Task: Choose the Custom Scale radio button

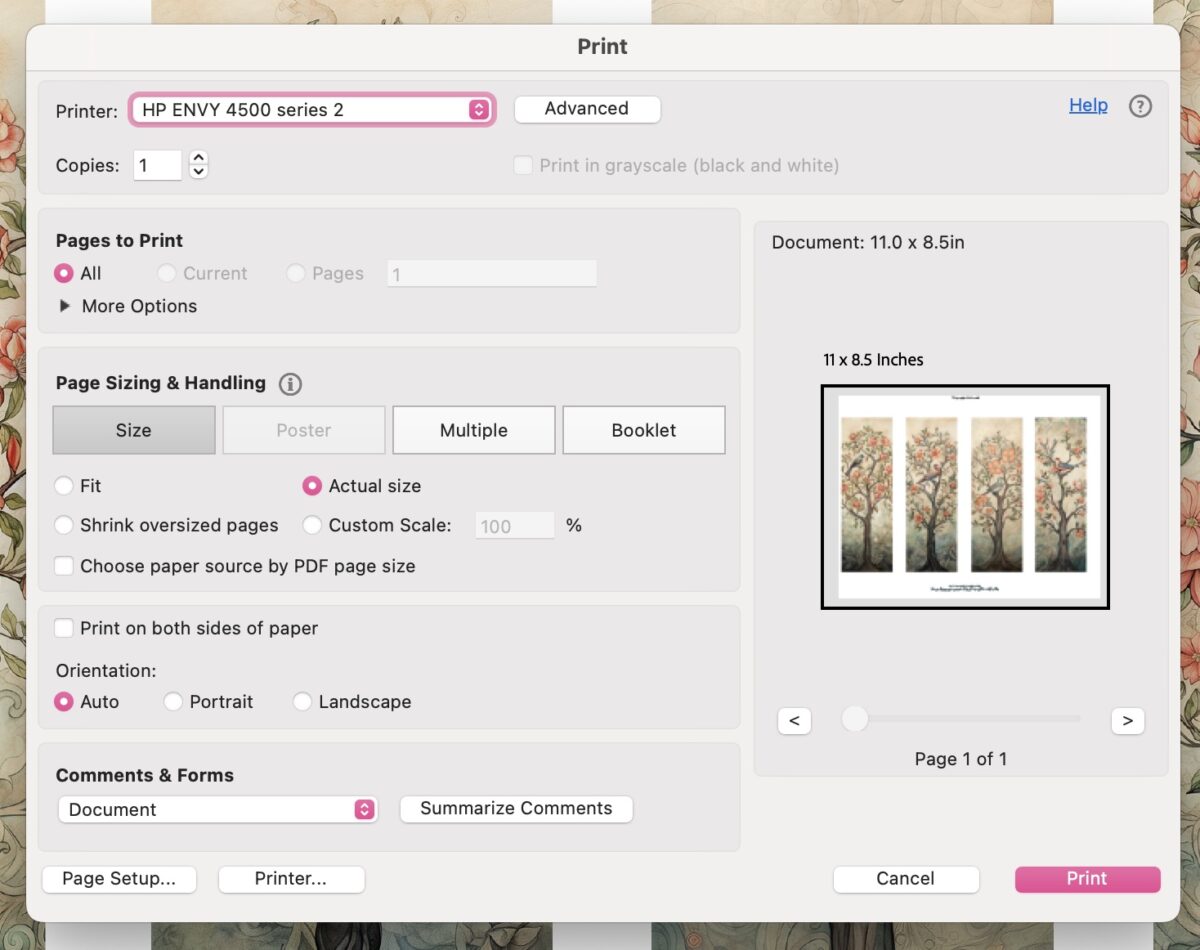Action: (x=312, y=525)
